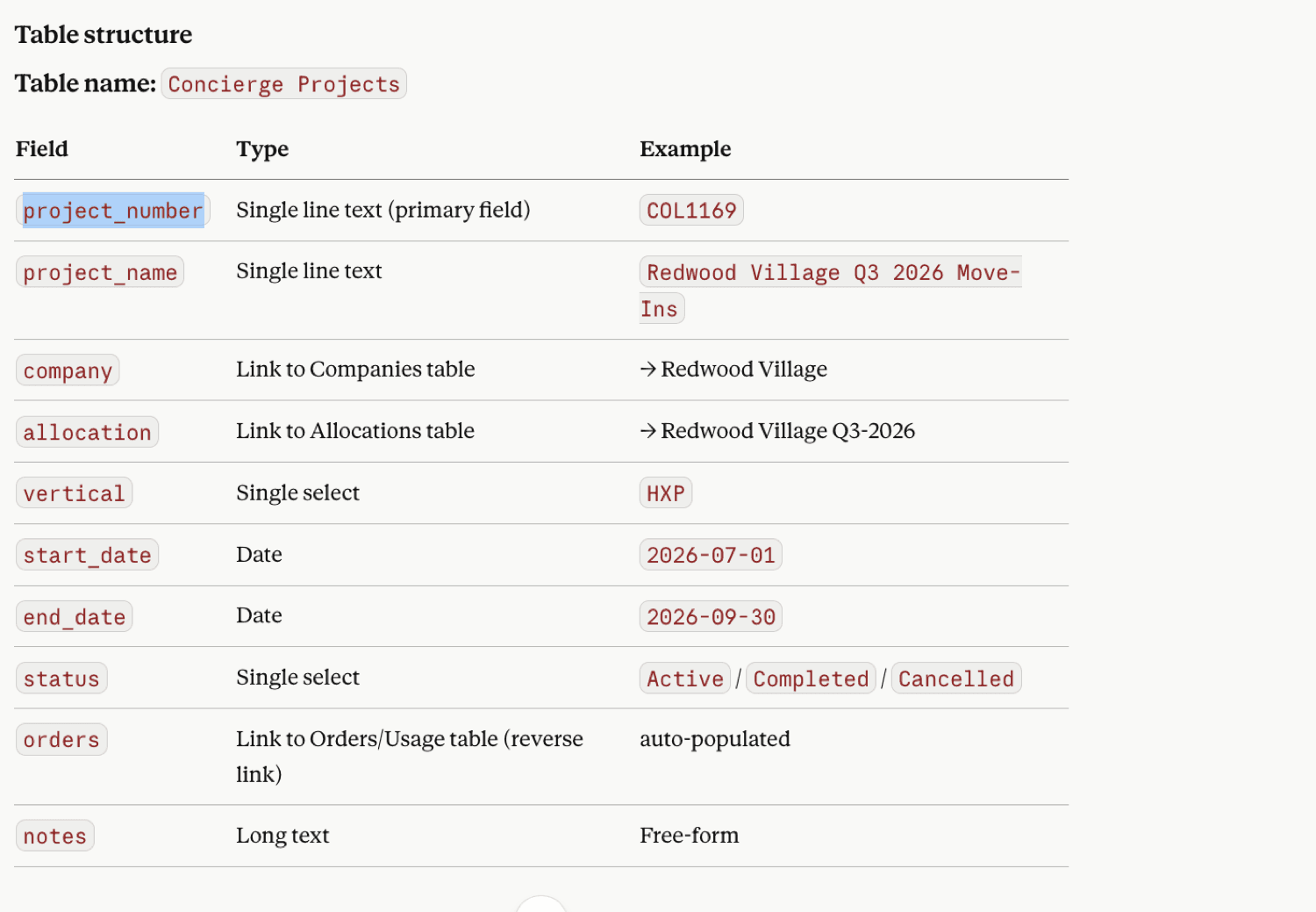Viewport: 1316px width, 912px height.
Task: Click the company field tag
Action: [x=68, y=370]
